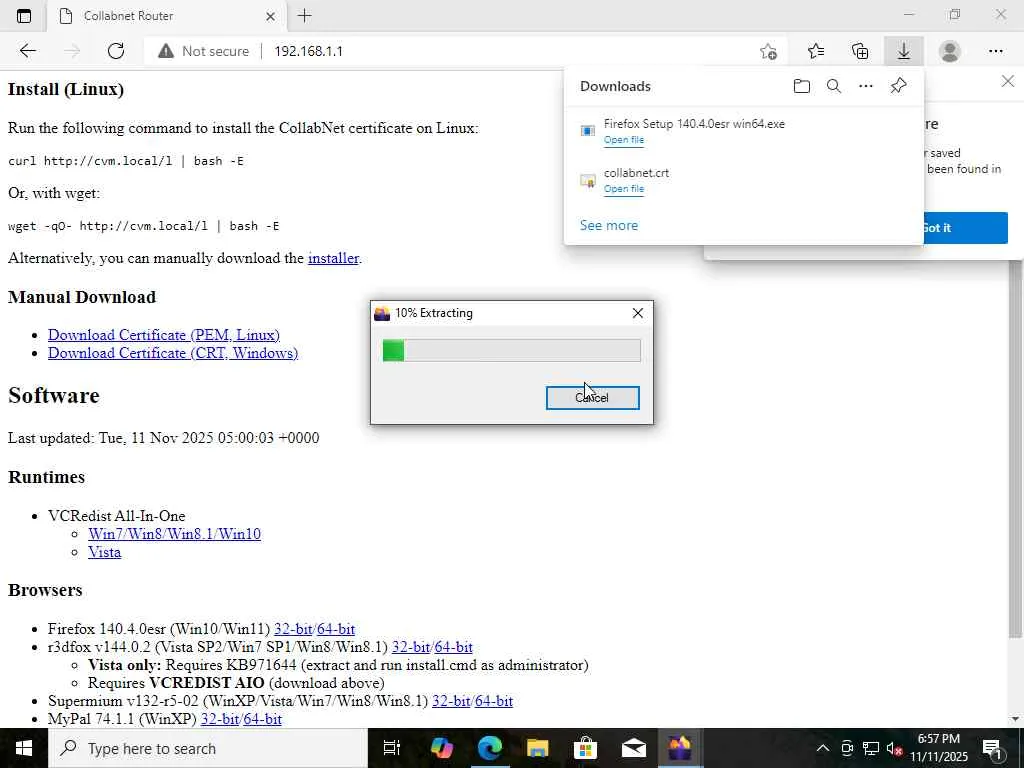Show hidden system tray icons
The image size is (1024, 768).
tap(823, 748)
